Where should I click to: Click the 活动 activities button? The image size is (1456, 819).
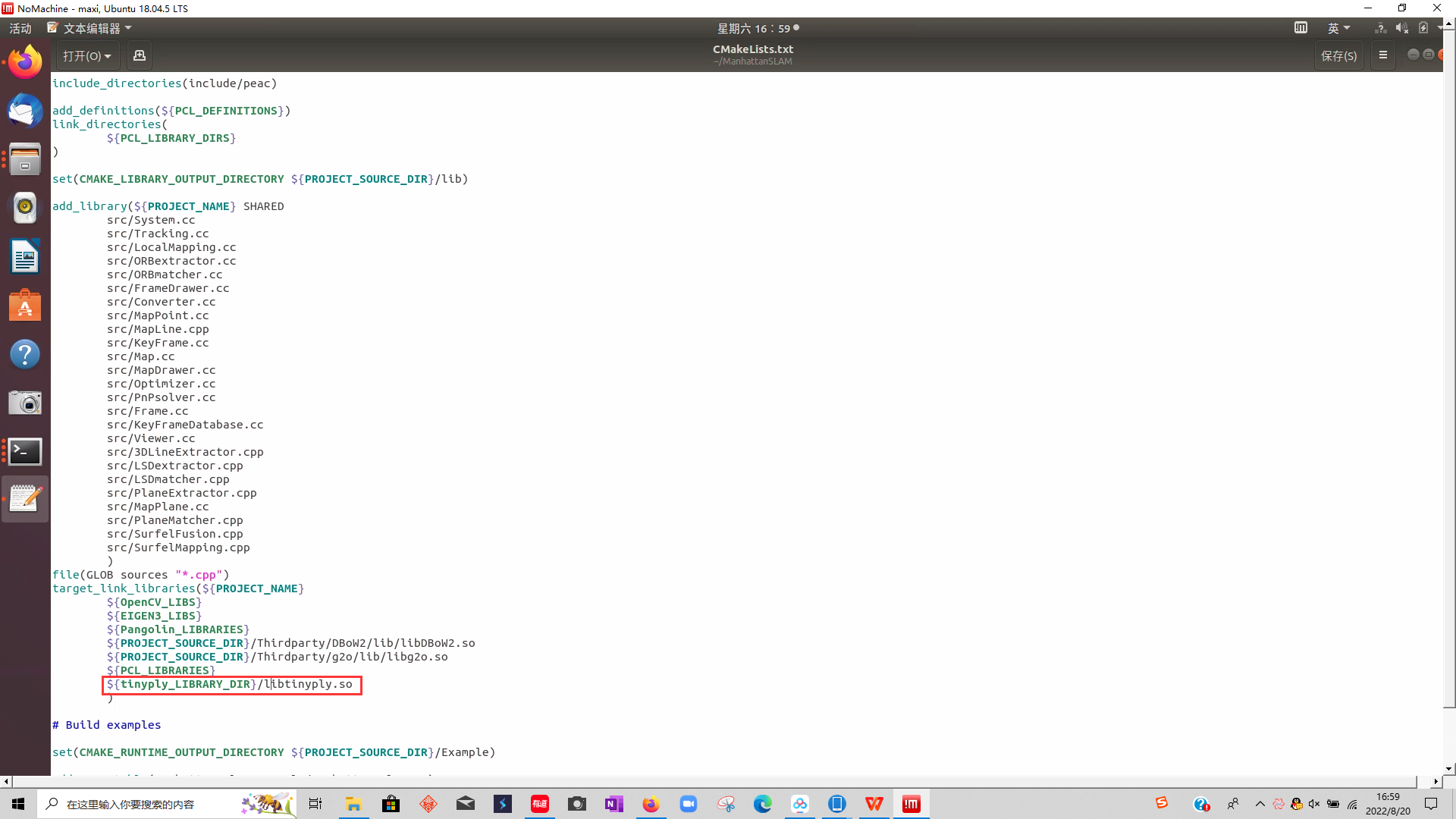[x=20, y=28]
